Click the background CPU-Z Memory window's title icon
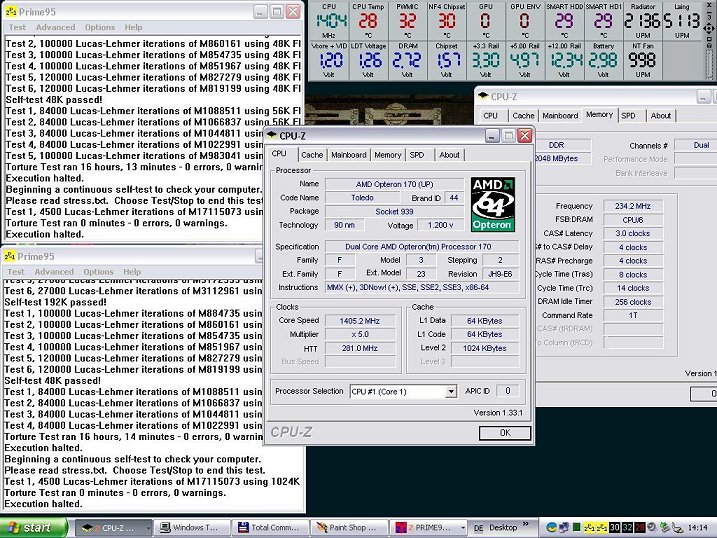This screenshot has height=538, width=717. coord(483,96)
